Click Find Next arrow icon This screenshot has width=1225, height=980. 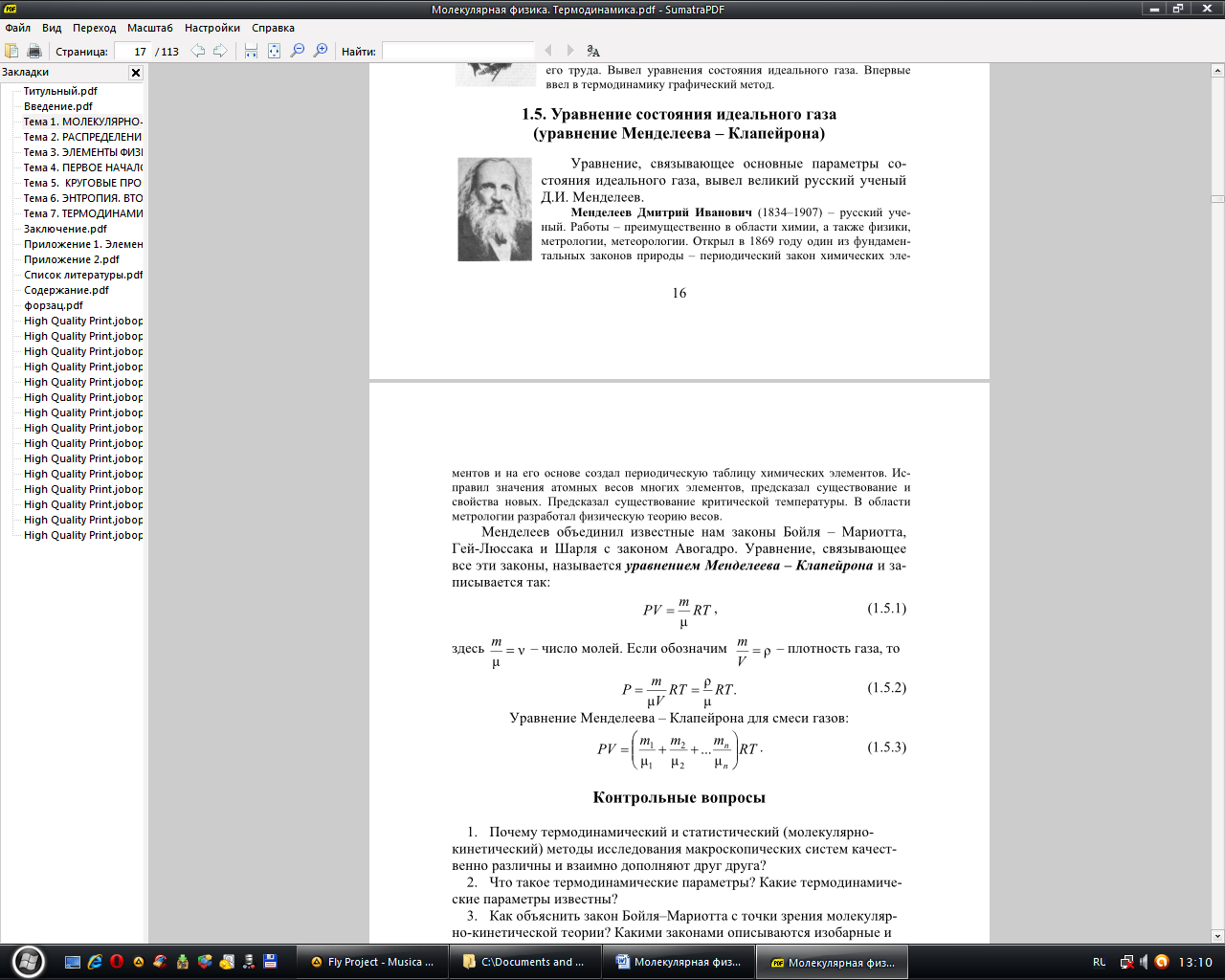pos(570,51)
